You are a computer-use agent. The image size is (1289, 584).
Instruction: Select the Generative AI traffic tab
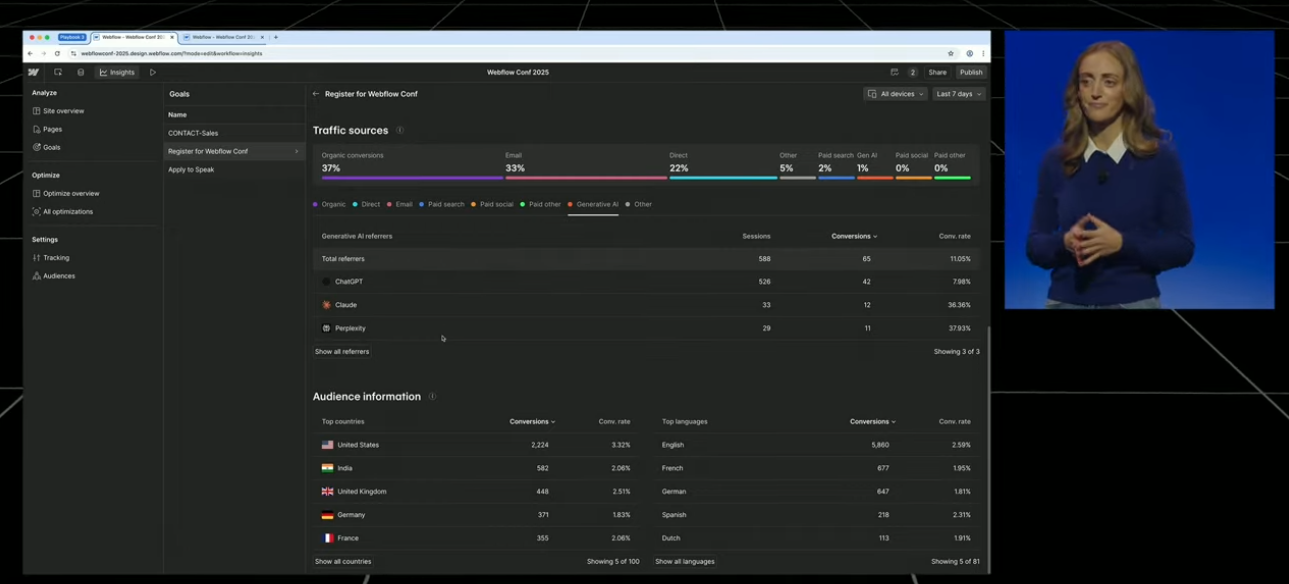point(593,204)
